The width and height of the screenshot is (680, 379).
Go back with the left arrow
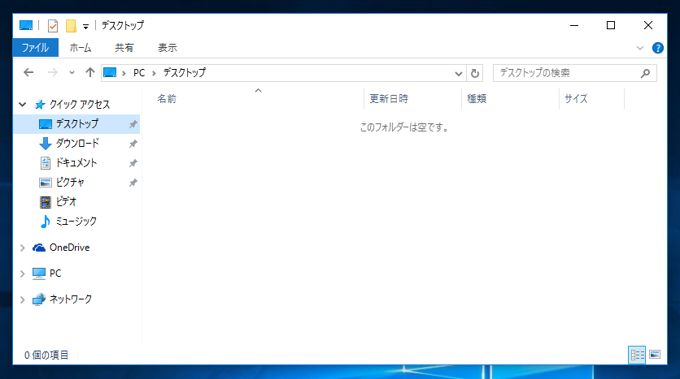tap(29, 72)
